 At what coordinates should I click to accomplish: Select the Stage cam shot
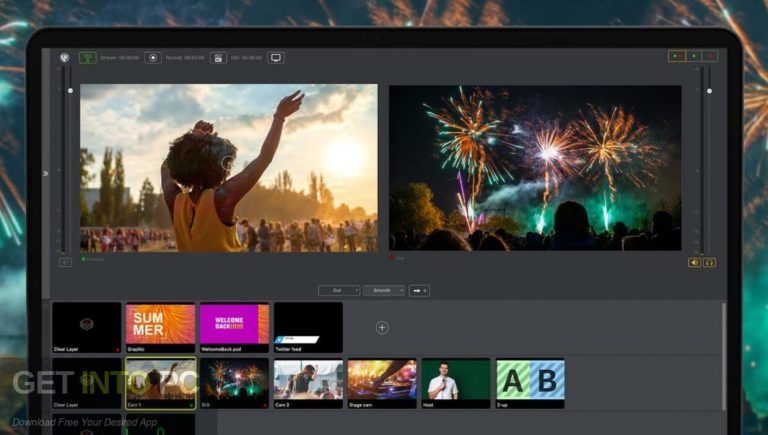tap(382, 384)
